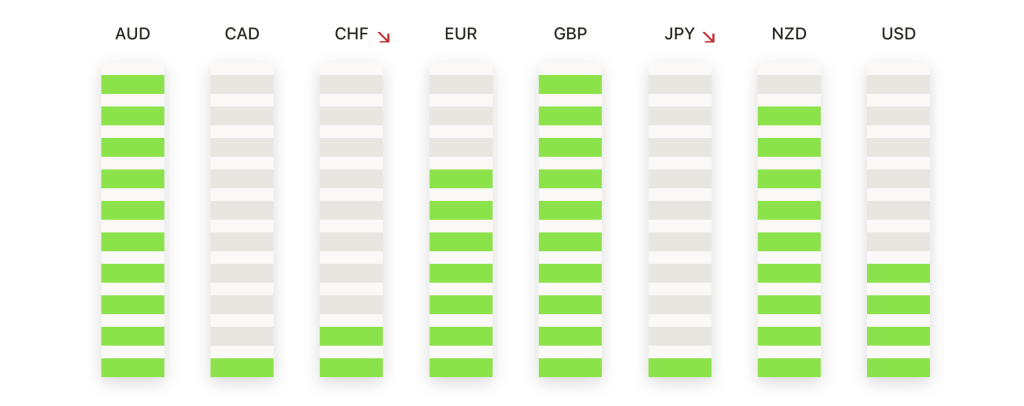The height and width of the screenshot is (406, 1024).
Task: Click the red down arrow beside CHF
Action: click(x=384, y=37)
